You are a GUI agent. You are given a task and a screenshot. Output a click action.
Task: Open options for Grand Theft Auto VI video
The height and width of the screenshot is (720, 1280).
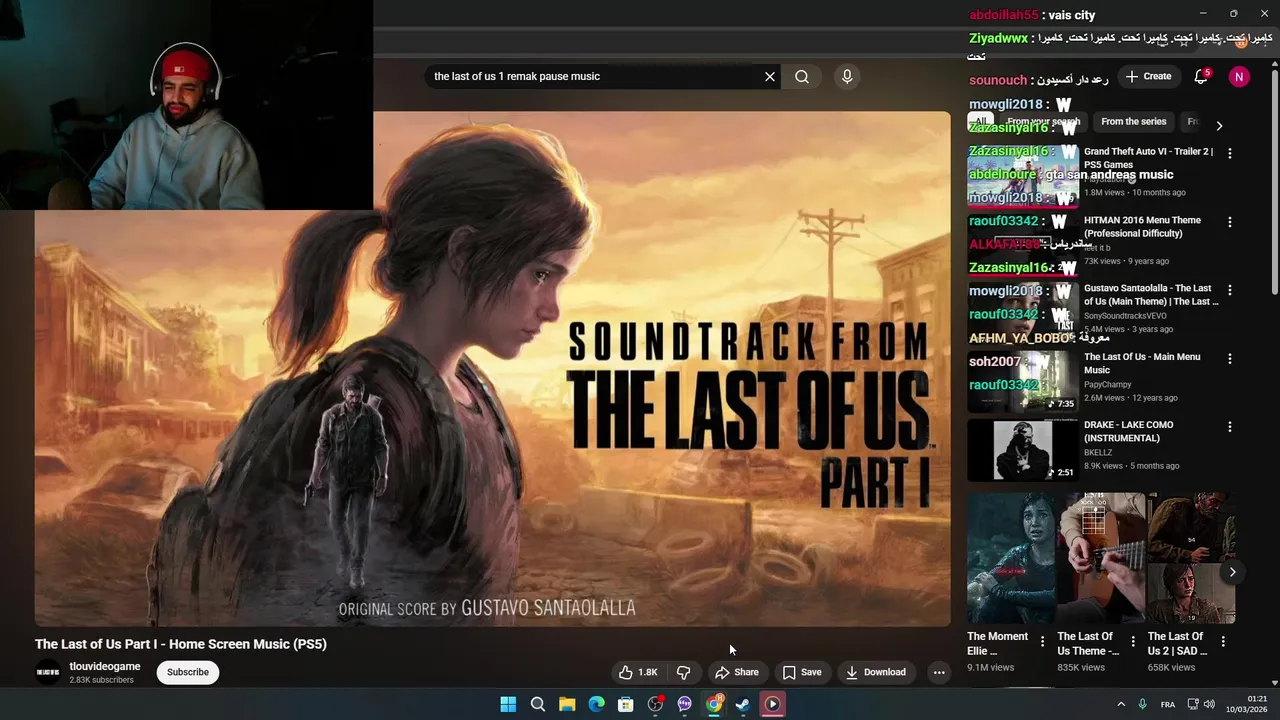1230,153
